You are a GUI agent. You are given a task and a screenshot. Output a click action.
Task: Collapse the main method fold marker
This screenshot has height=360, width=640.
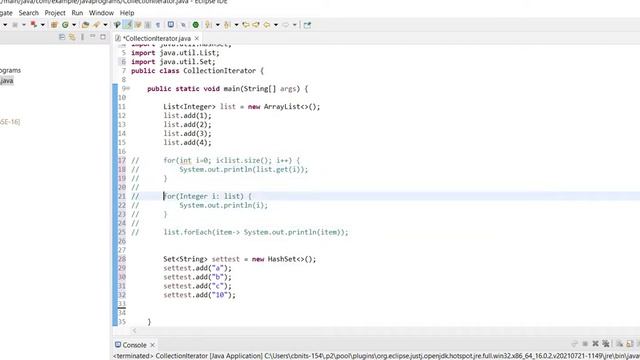(x=128, y=89)
